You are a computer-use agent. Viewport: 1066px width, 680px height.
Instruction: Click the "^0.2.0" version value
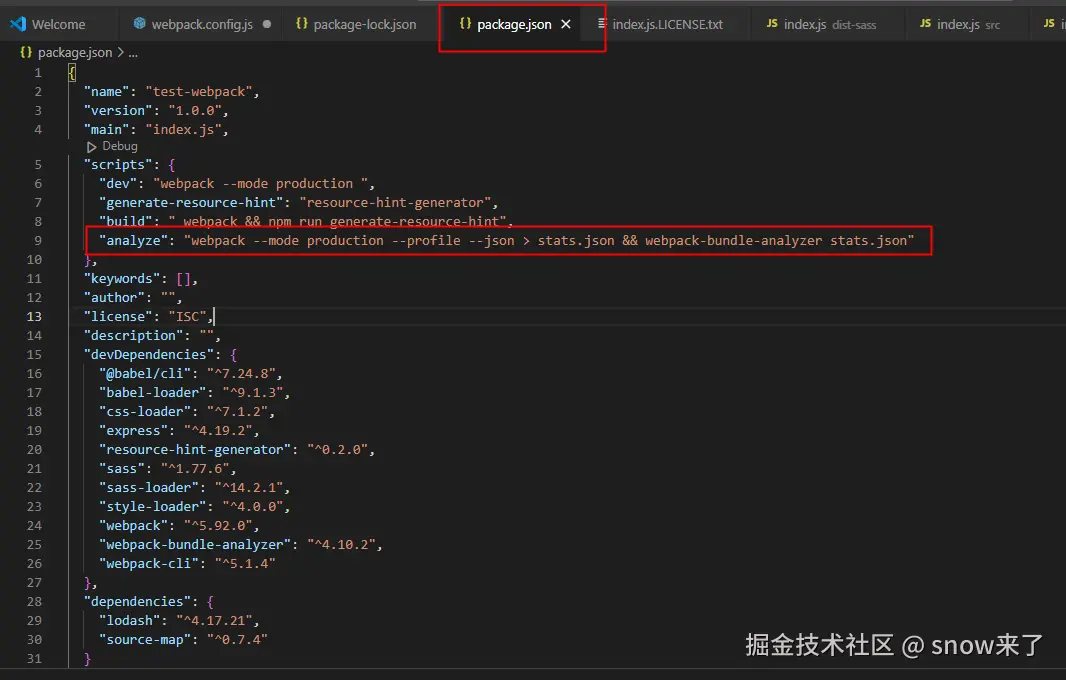point(337,450)
